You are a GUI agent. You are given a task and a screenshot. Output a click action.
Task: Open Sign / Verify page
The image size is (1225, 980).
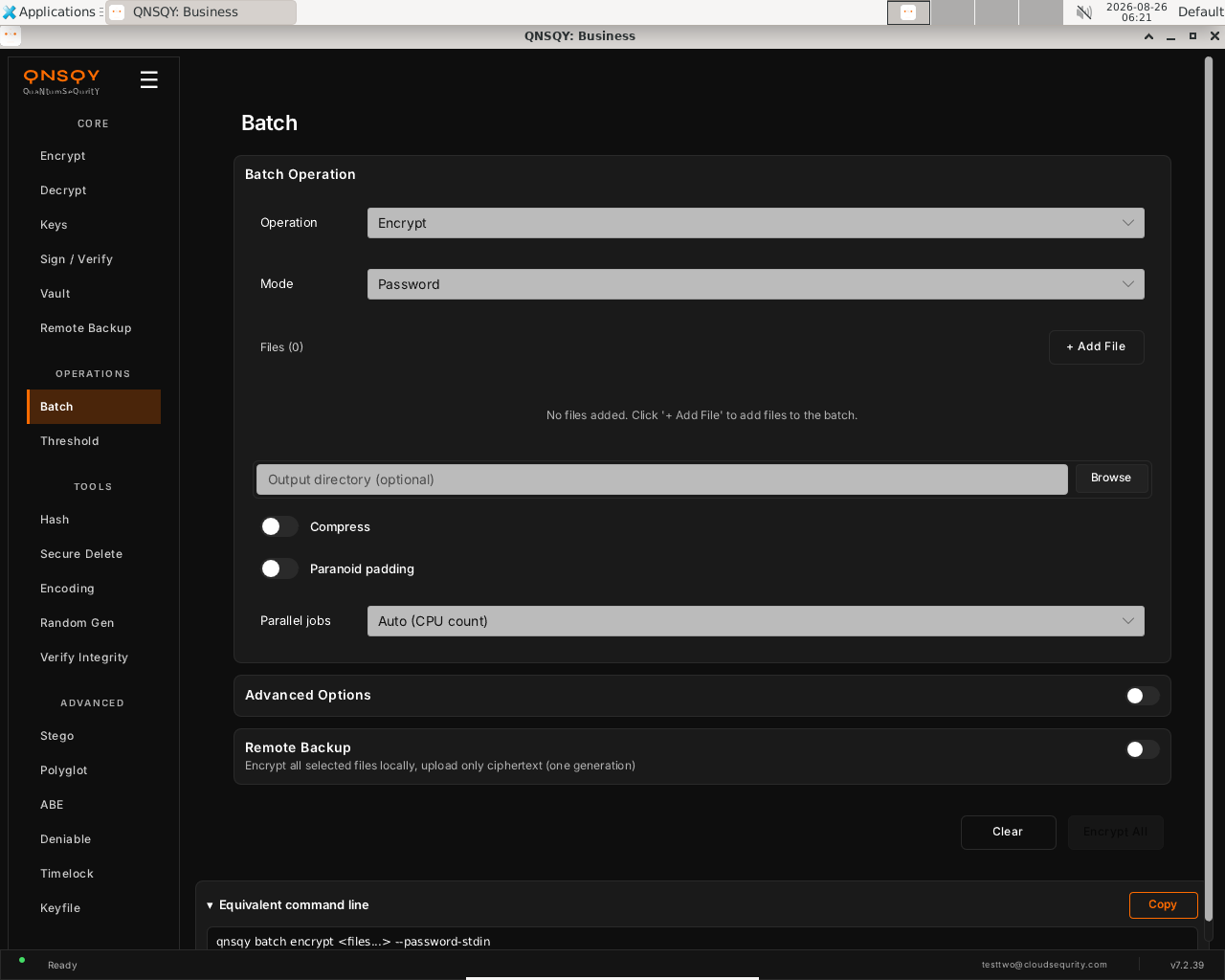click(x=94, y=259)
